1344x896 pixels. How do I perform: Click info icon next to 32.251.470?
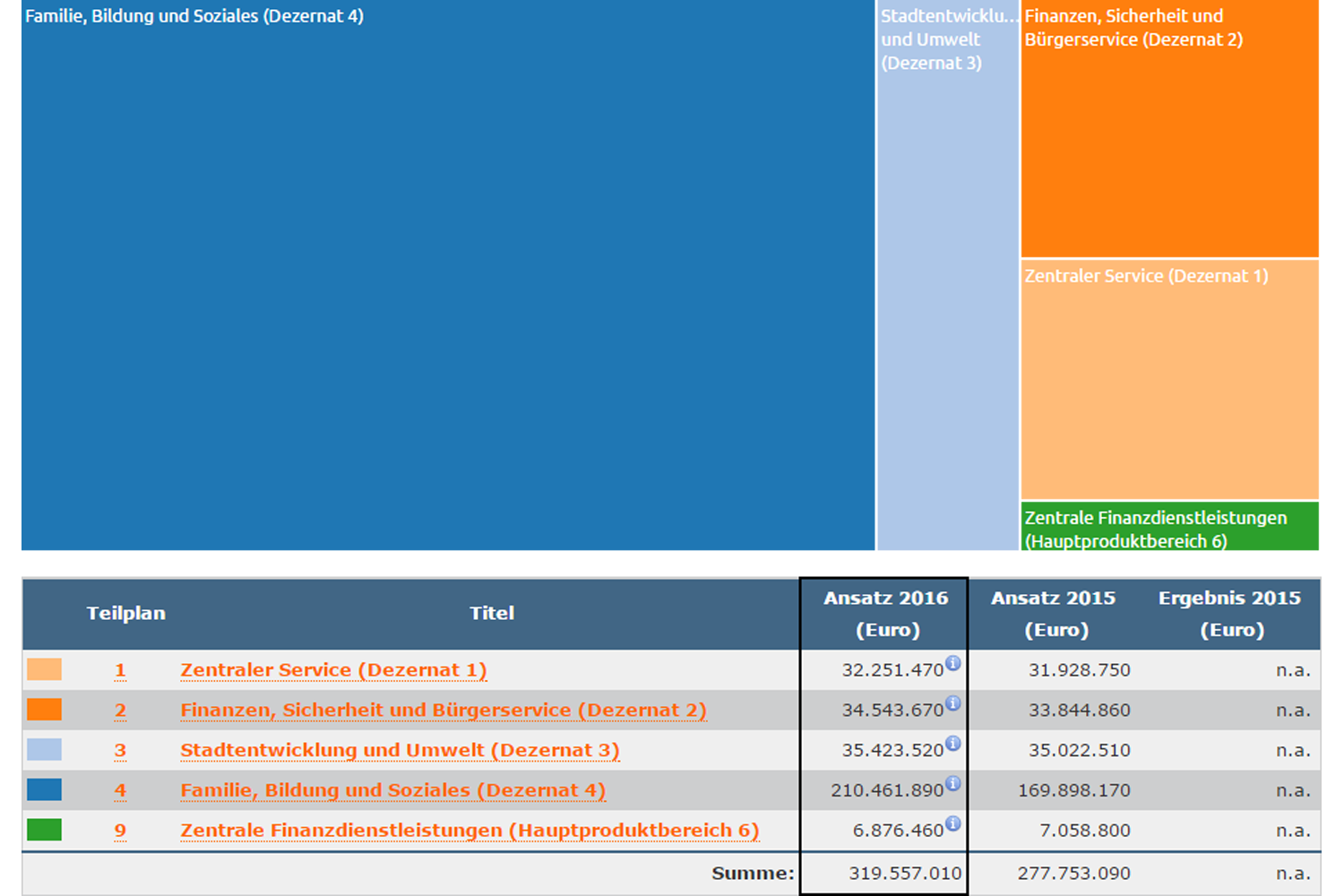[953, 663]
